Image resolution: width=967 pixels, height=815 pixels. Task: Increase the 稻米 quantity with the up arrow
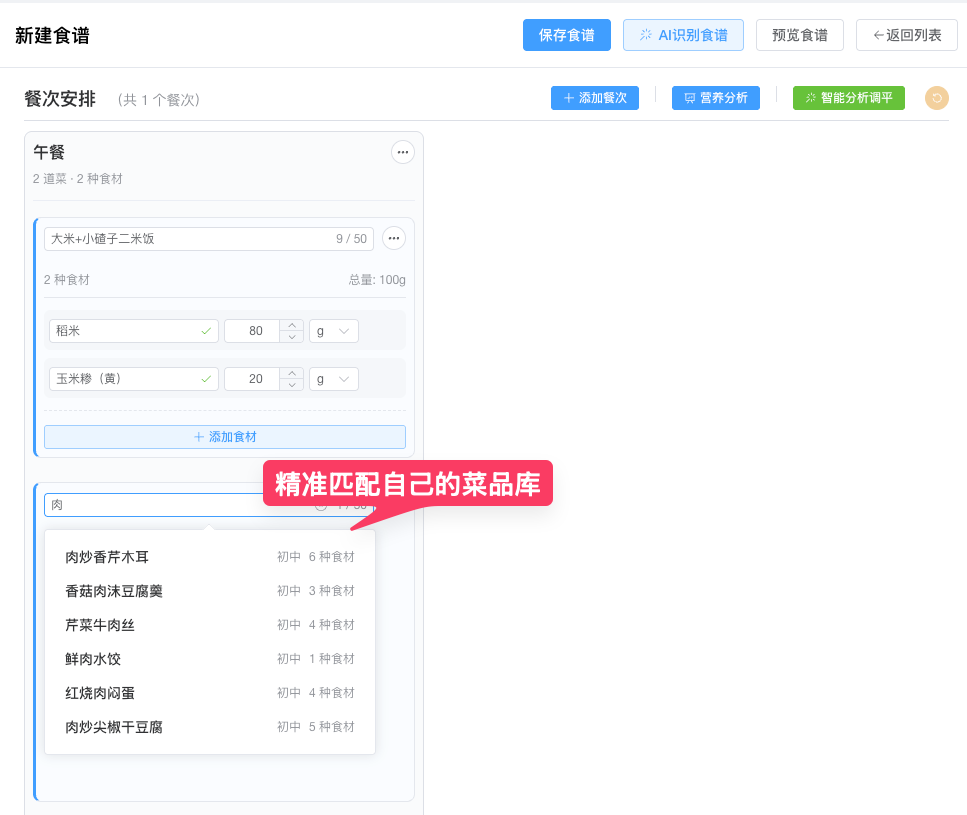point(291,325)
